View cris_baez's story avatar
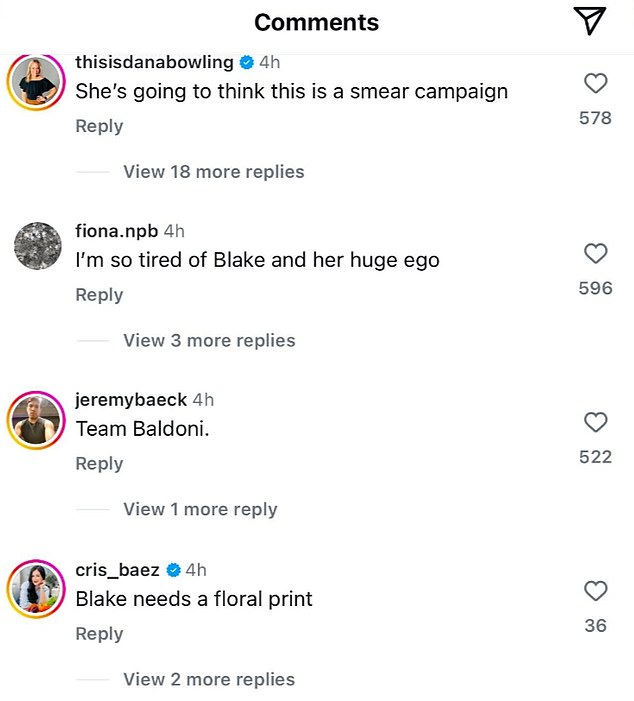 pyautogui.click(x=36, y=589)
